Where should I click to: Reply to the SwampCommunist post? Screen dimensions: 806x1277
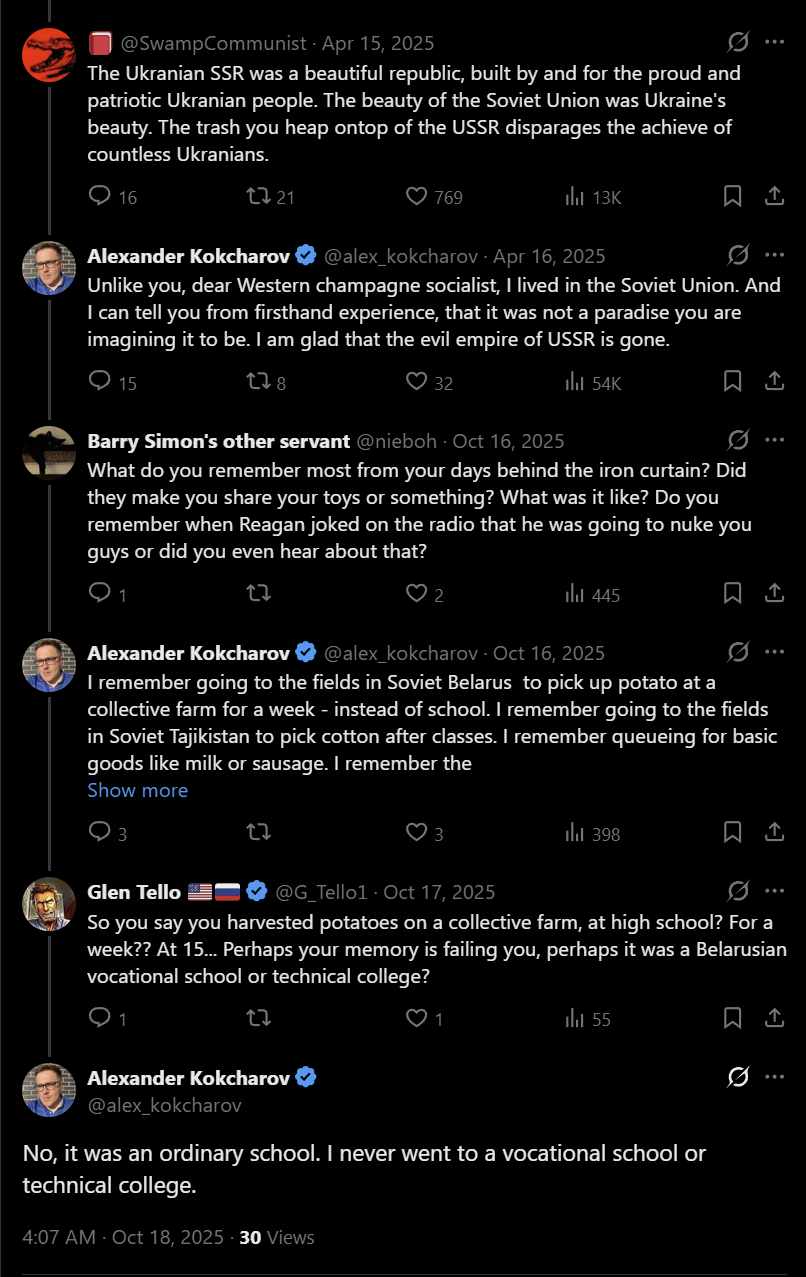(100, 196)
